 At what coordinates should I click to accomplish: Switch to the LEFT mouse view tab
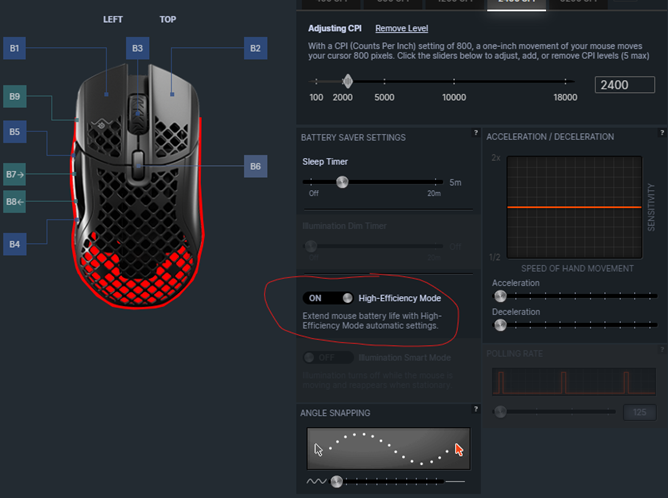(x=112, y=20)
